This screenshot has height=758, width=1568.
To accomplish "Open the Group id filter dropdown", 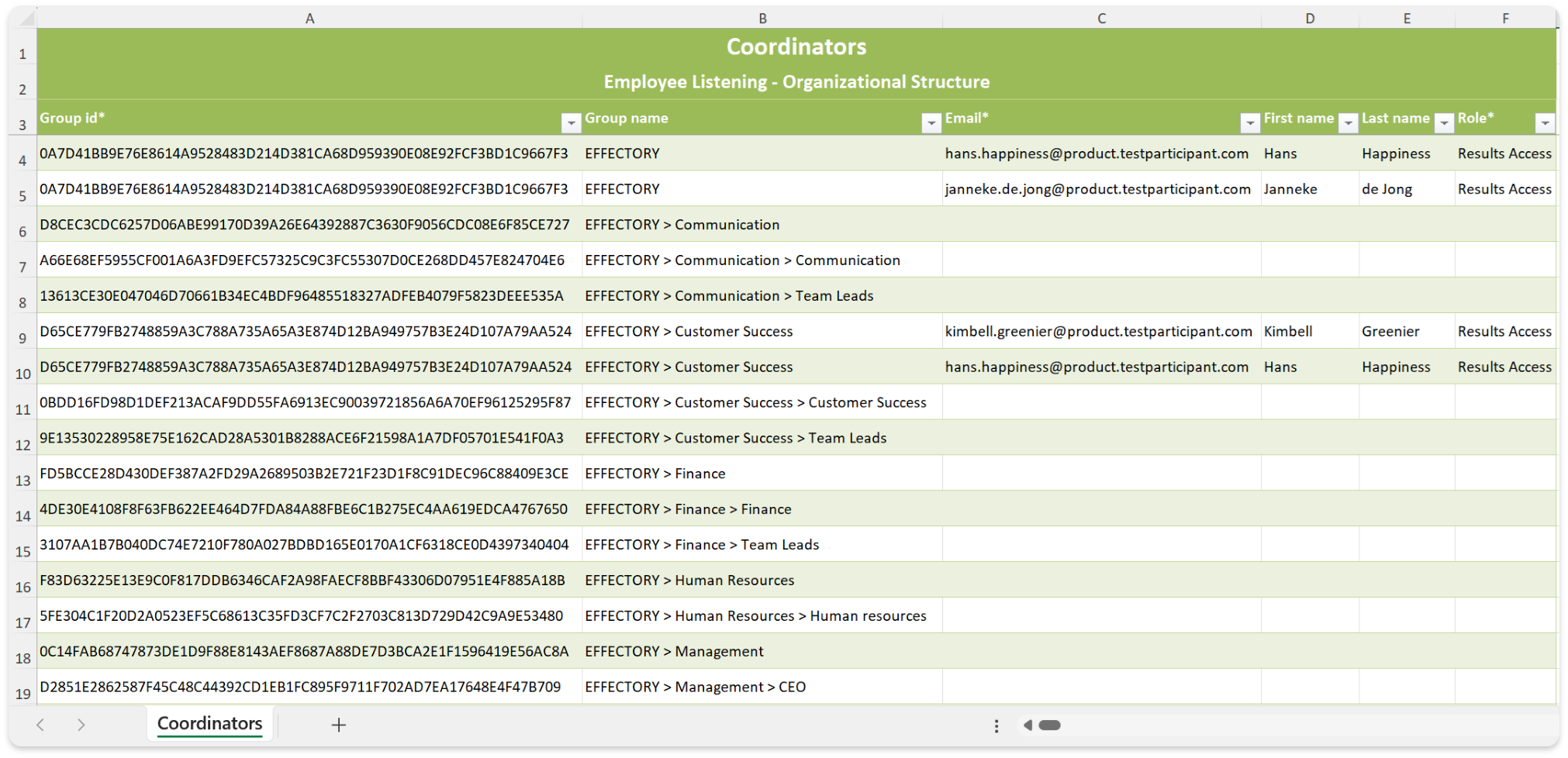I will point(571,122).
